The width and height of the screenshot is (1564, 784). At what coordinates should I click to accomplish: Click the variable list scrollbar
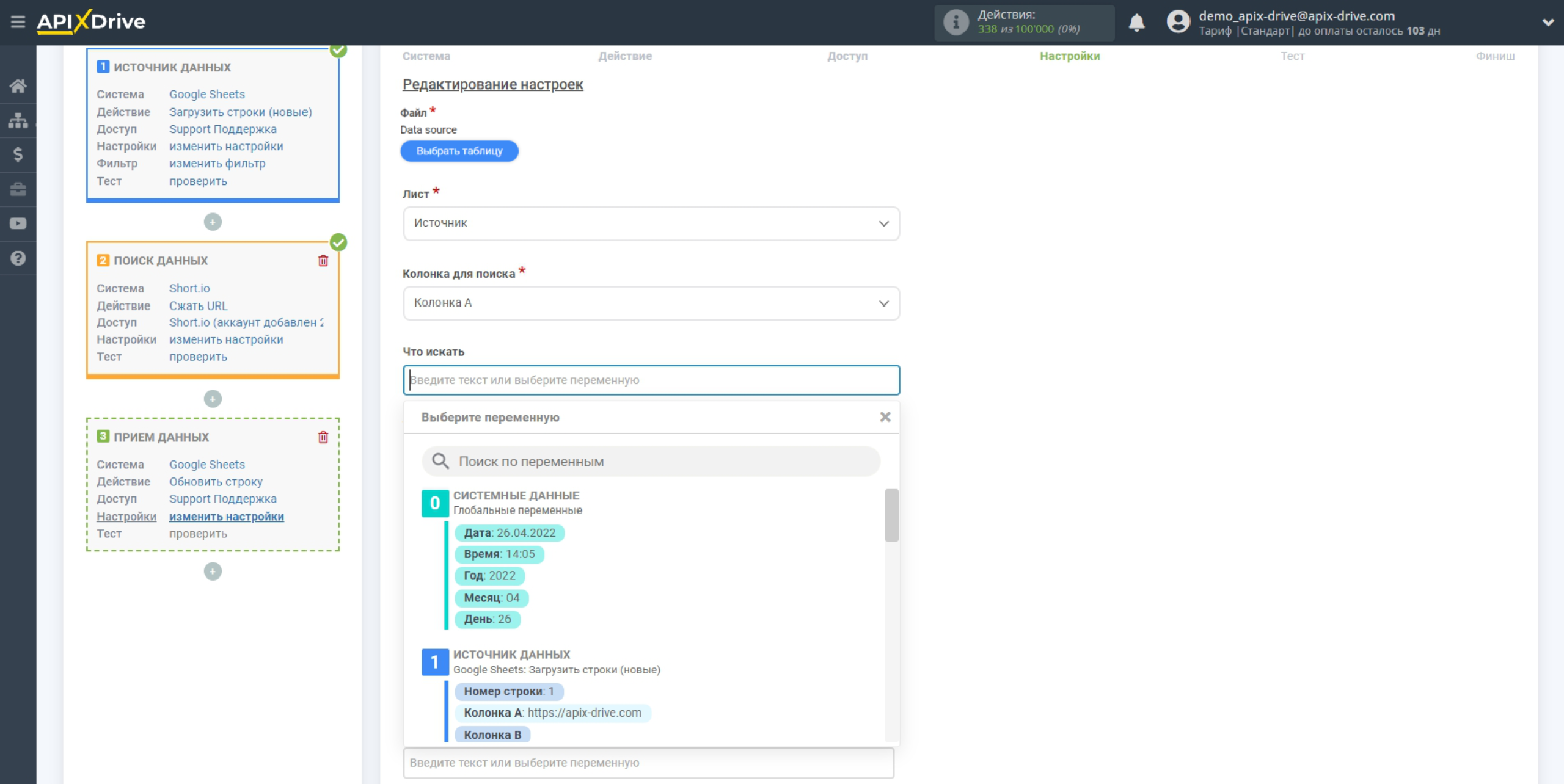pos(891,515)
